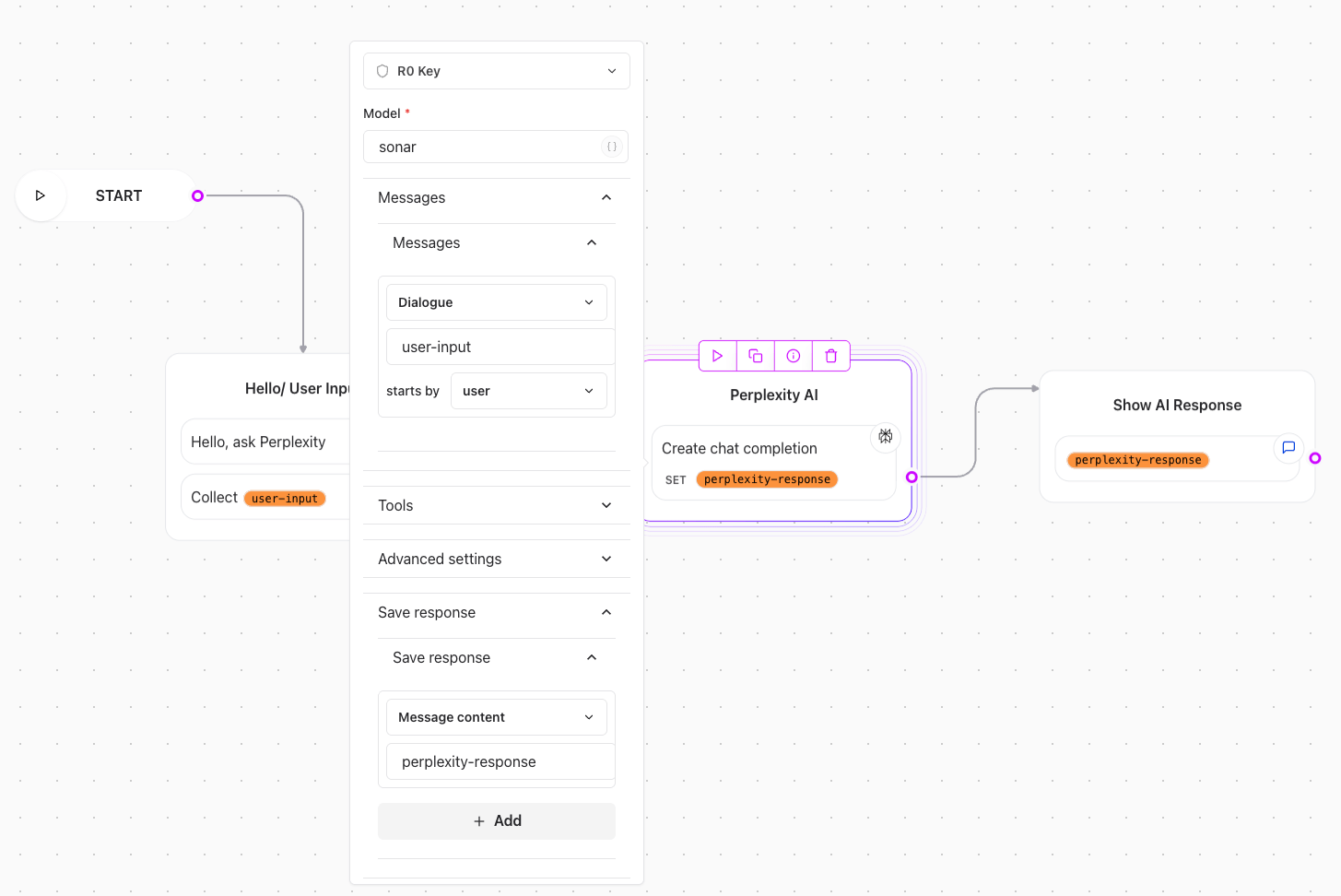Viewport: 1341px width, 896px height.
Task: Click the bug icon on Create chat completion
Action: 885,436
